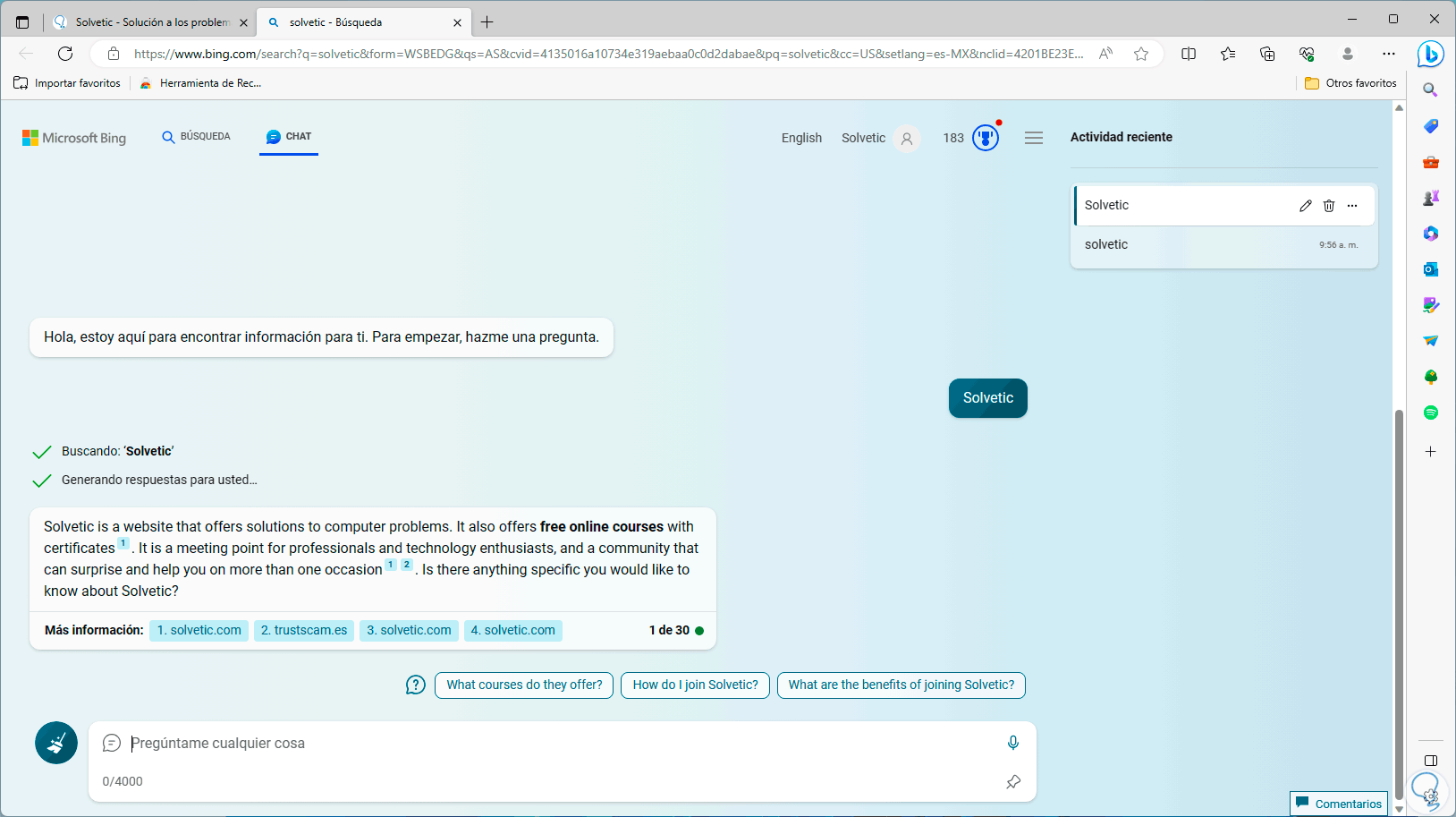This screenshot has height=817, width=1456.
Task: Rename the Solvetic chat with pencil icon
Action: pyautogui.click(x=1306, y=206)
